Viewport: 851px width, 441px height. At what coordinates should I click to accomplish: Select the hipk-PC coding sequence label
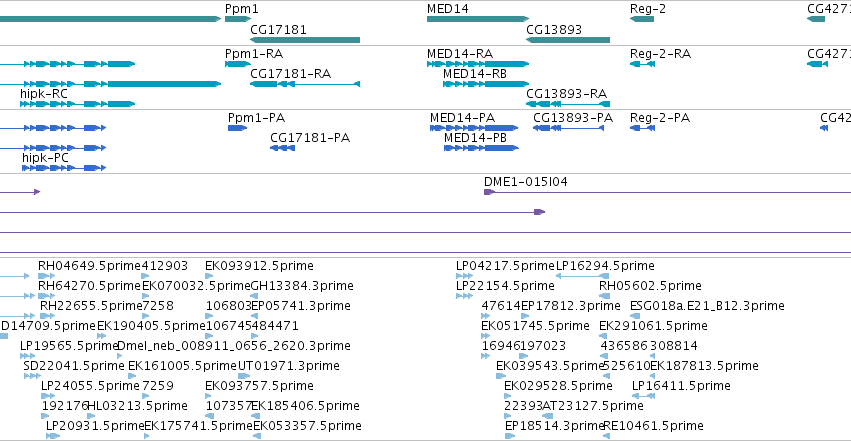pos(45,158)
